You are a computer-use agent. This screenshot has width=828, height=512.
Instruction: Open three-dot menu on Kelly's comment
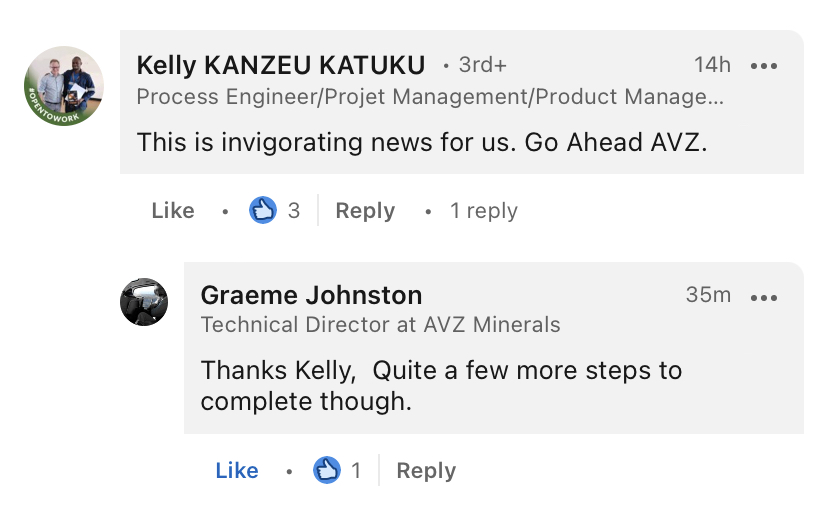(764, 66)
